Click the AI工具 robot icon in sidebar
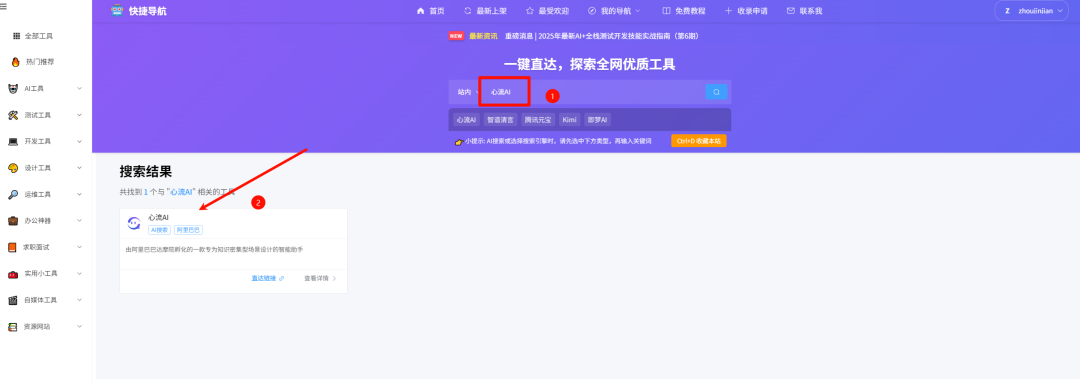Viewport: 1080px width, 383px height. 13,88
